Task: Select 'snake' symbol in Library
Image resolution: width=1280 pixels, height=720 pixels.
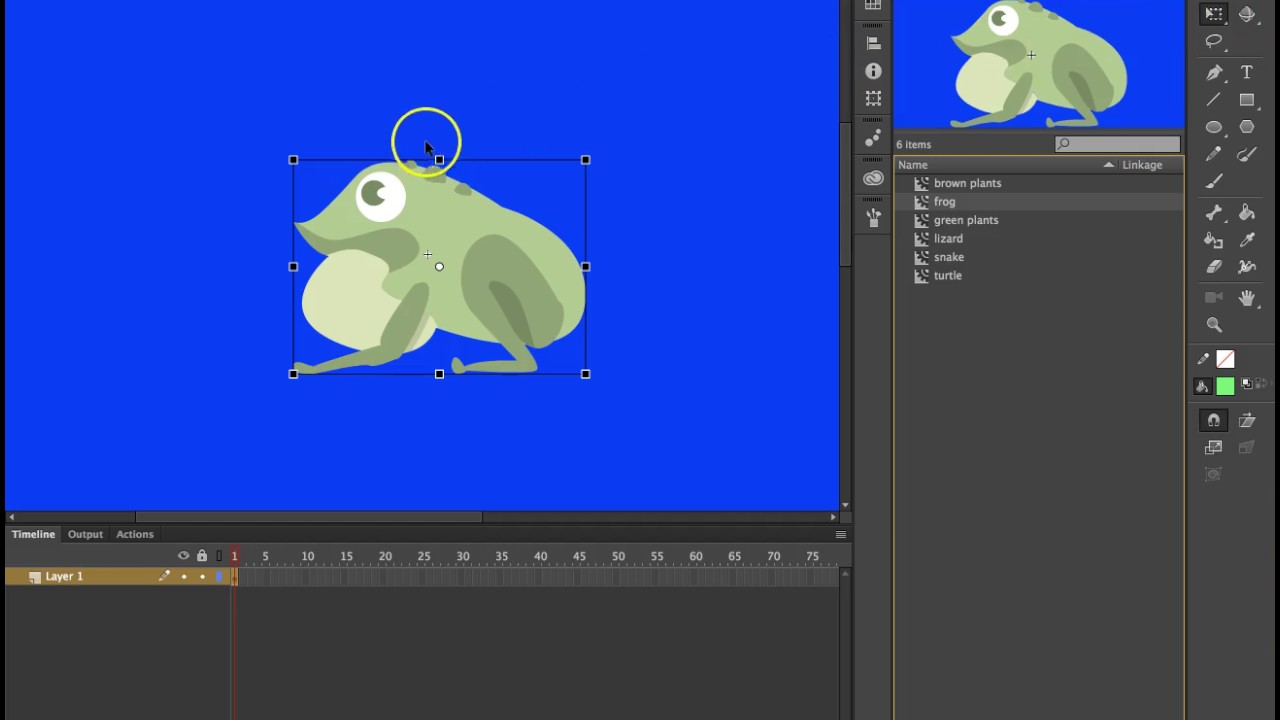Action: [x=948, y=257]
